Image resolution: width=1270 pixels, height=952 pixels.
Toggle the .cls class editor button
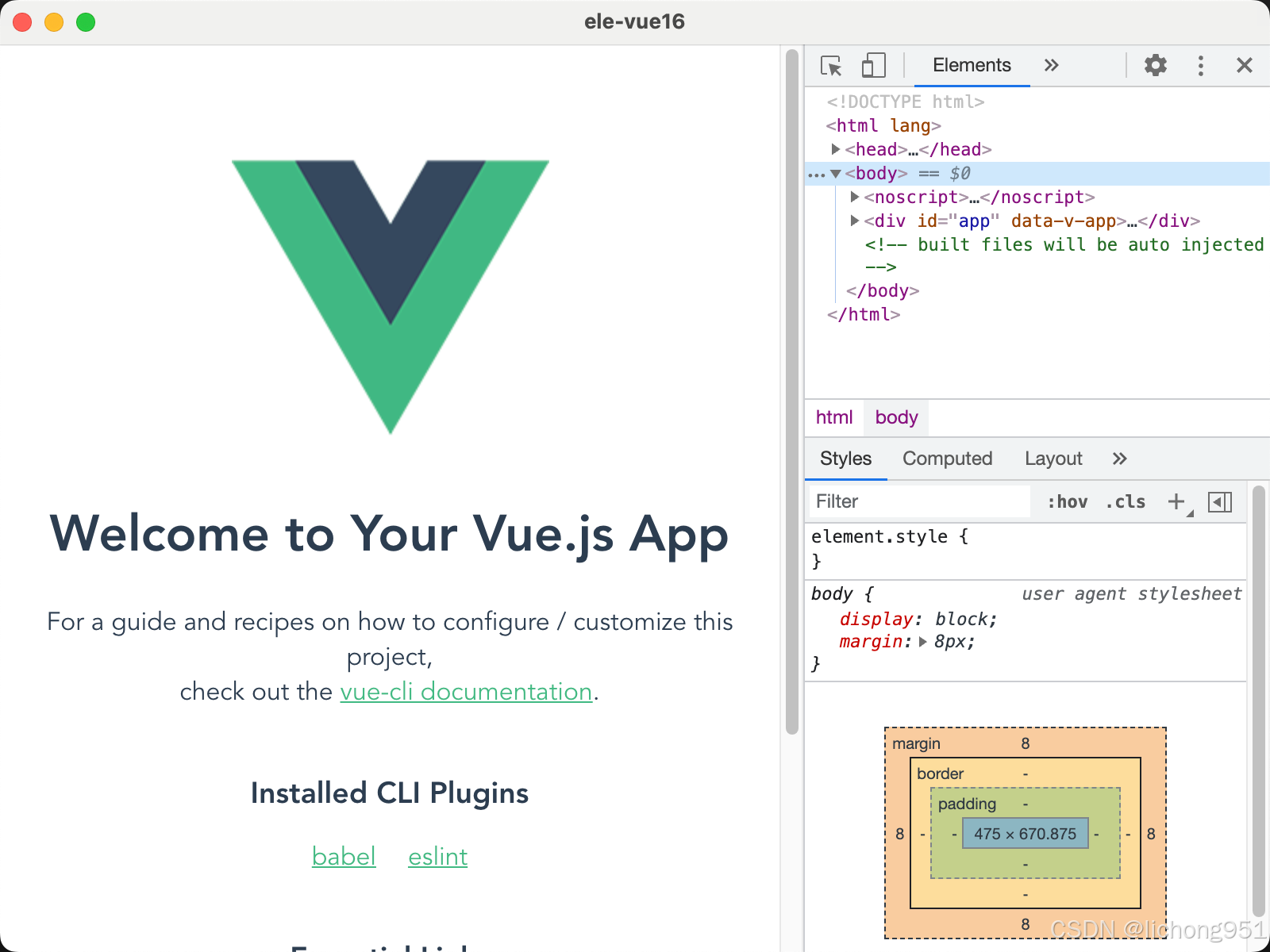1126,501
